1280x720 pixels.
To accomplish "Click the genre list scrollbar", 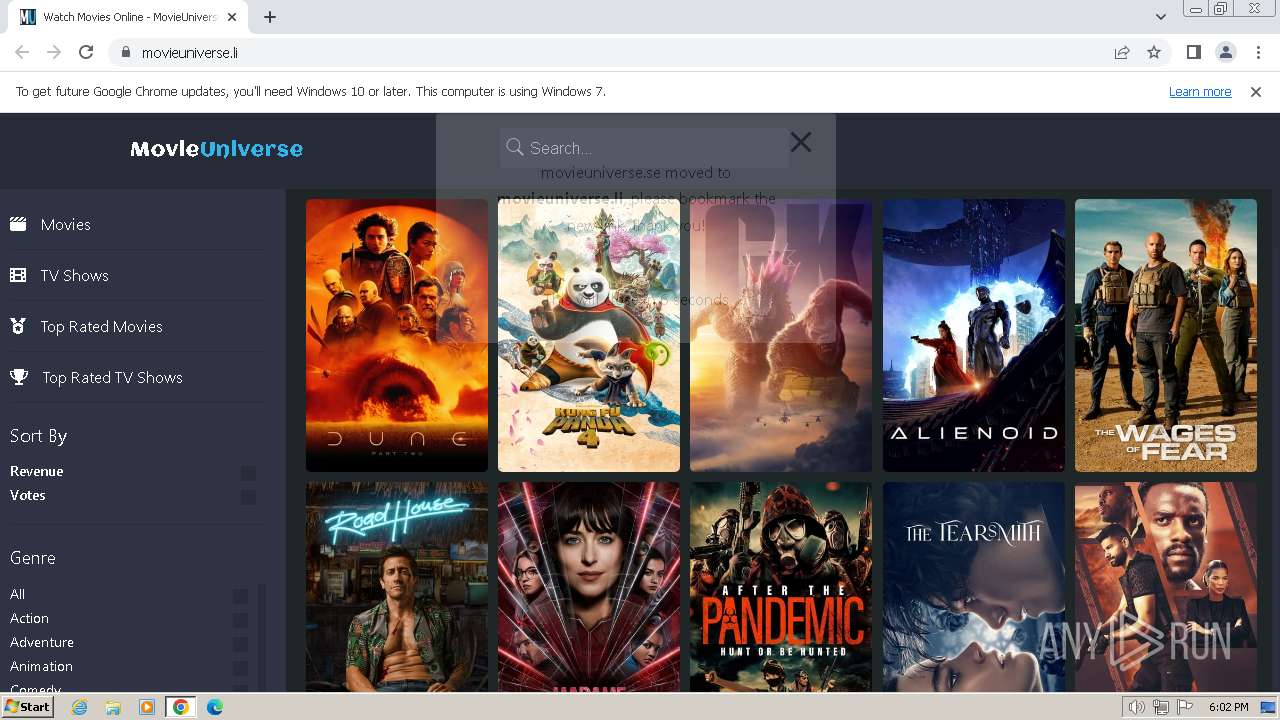I will [x=262, y=638].
